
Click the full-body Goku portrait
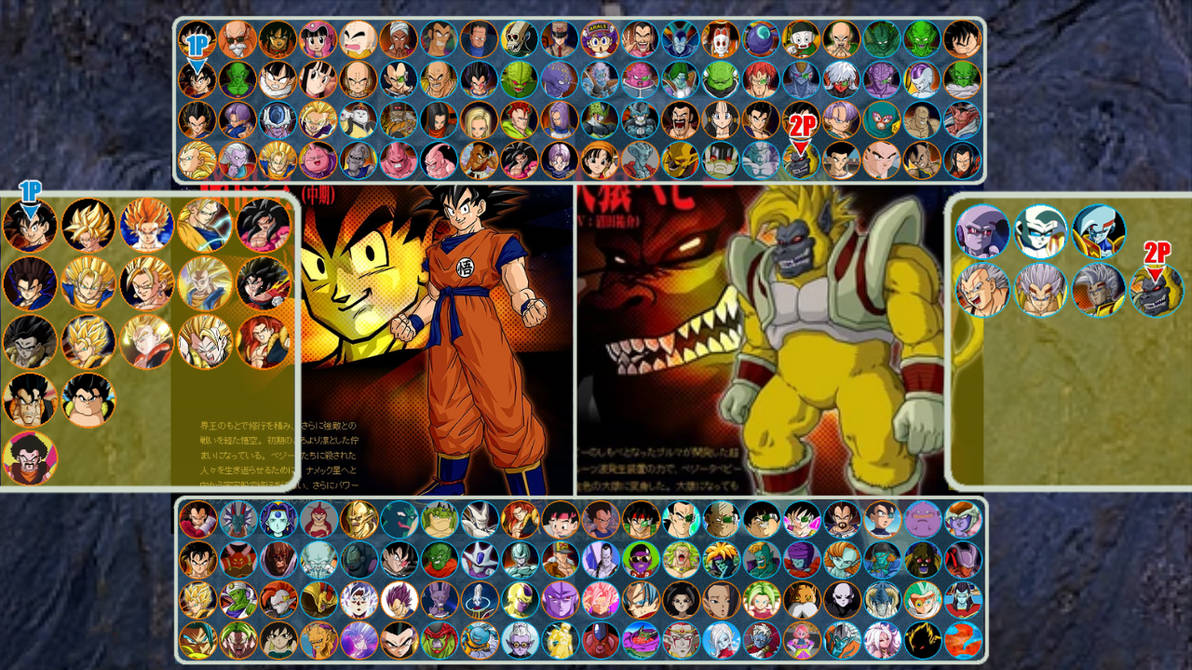471,338
